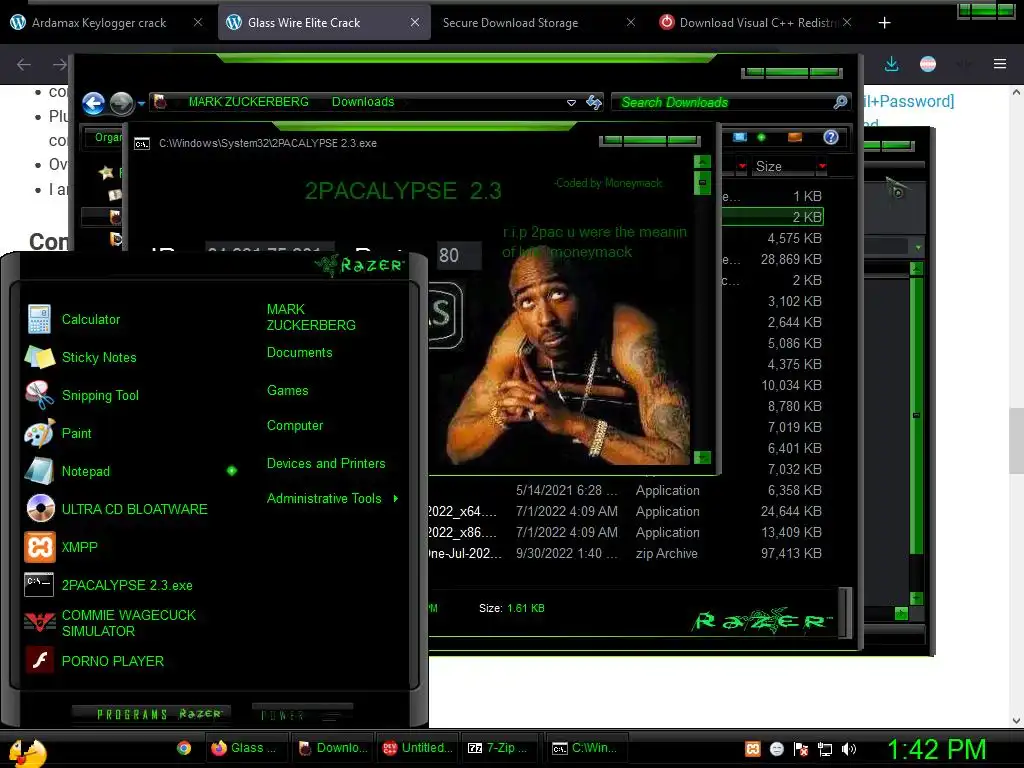Open the Organize menu in explorer

[106, 137]
